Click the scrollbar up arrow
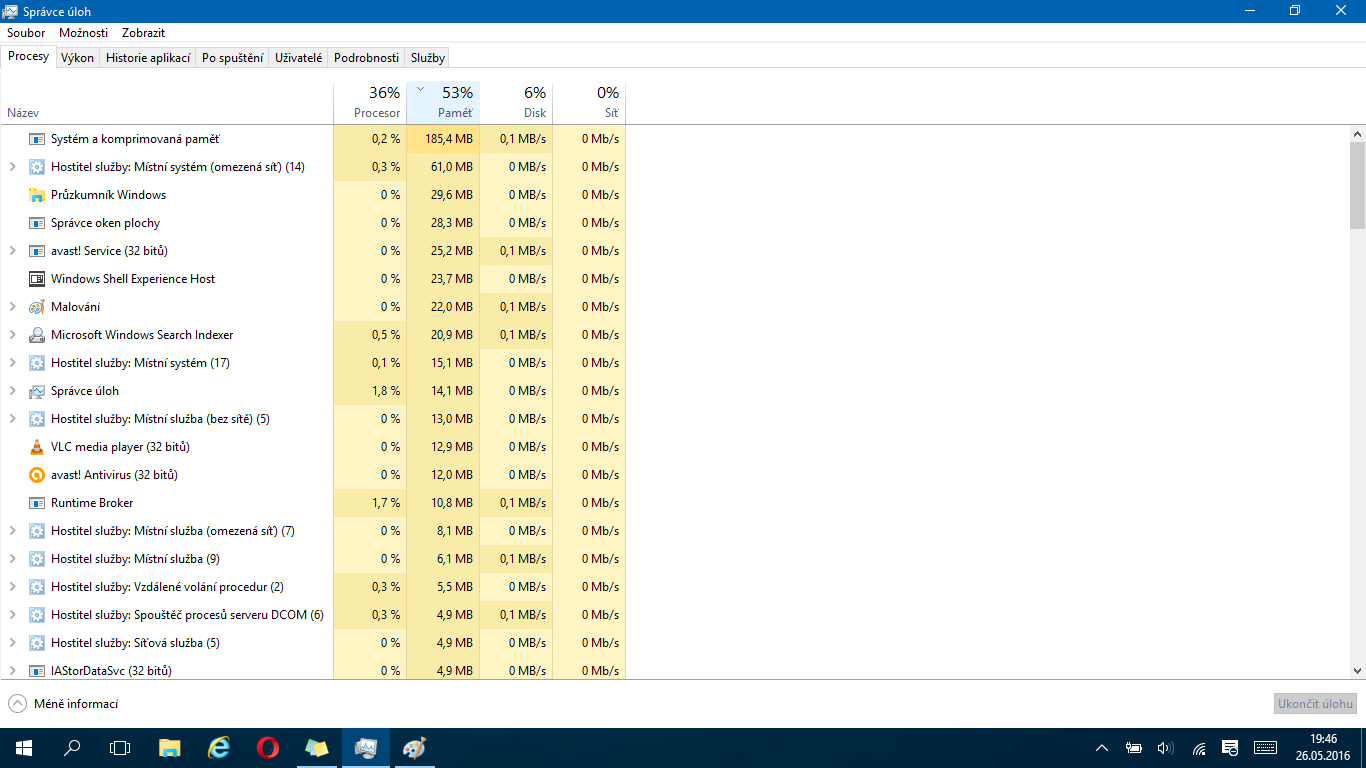Image resolution: width=1366 pixels, height=768 pixels. [1357, 134]
